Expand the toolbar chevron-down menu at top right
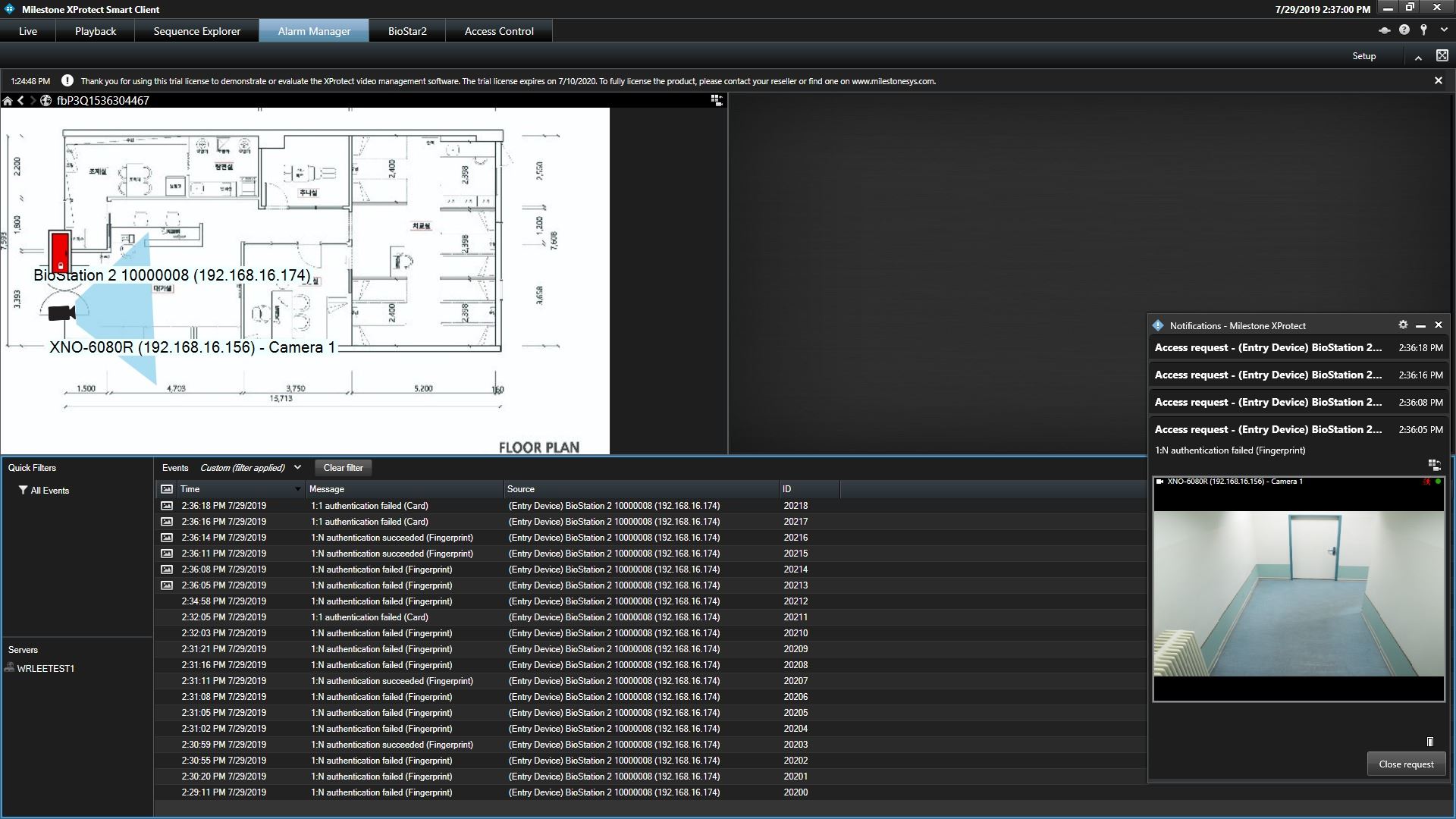Image resolution: width=1456 pixels, height=819 pixels. (x=1444, y=30)
